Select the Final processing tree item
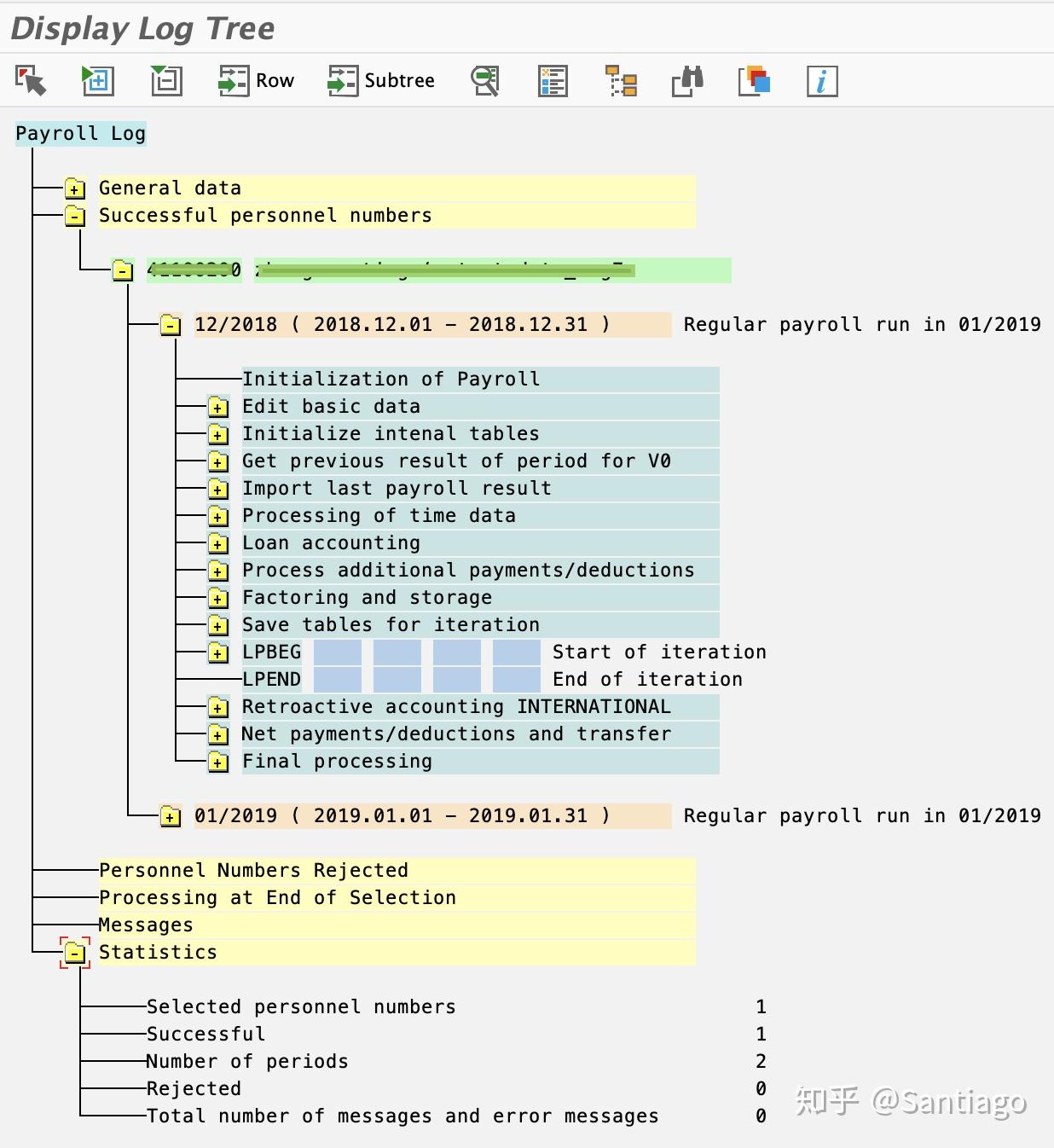The width and height of the screenshot is (1054, 1148). (x=336, y=761)
